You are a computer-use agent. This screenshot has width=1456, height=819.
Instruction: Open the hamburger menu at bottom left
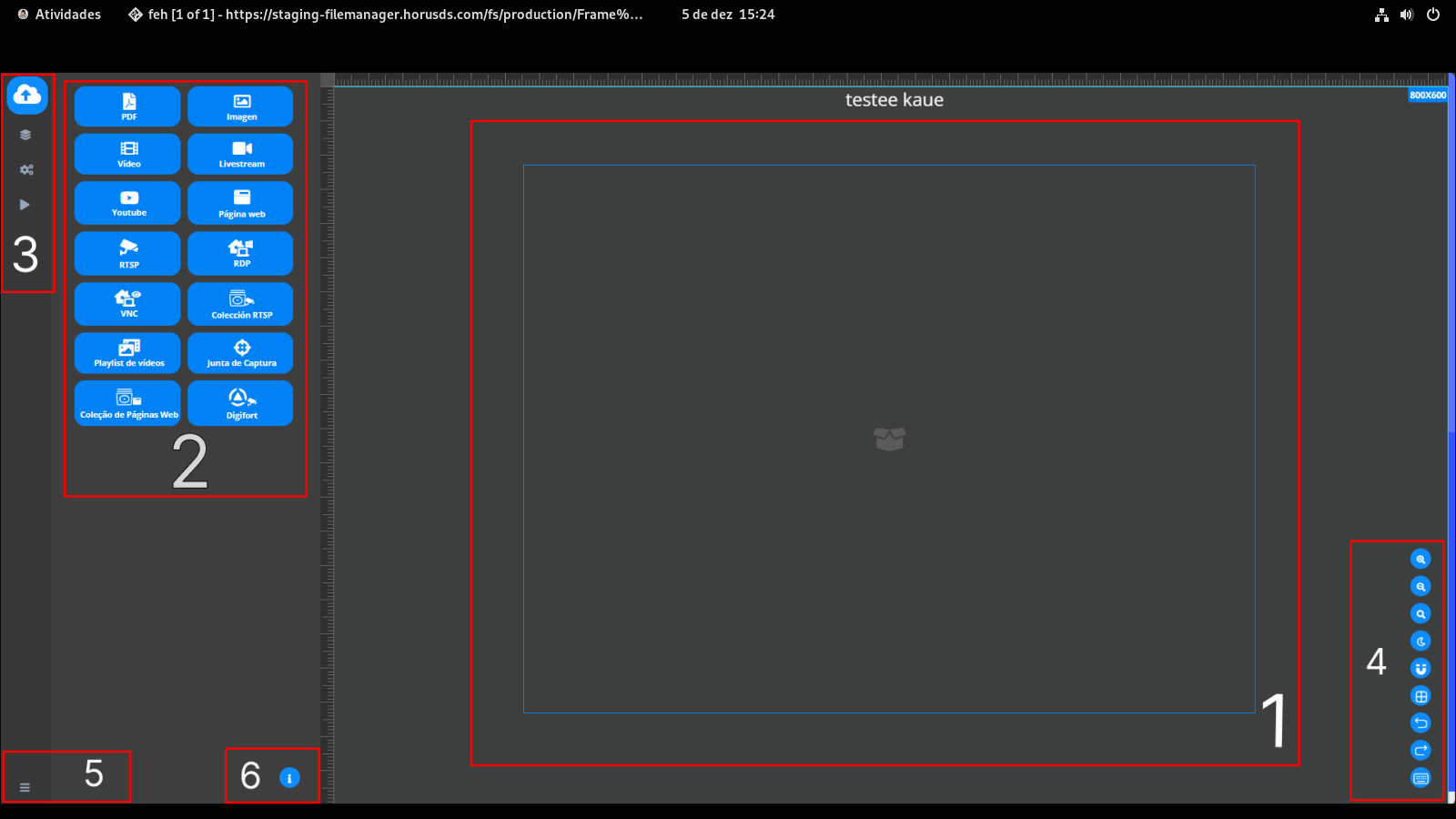click(25, 787)
